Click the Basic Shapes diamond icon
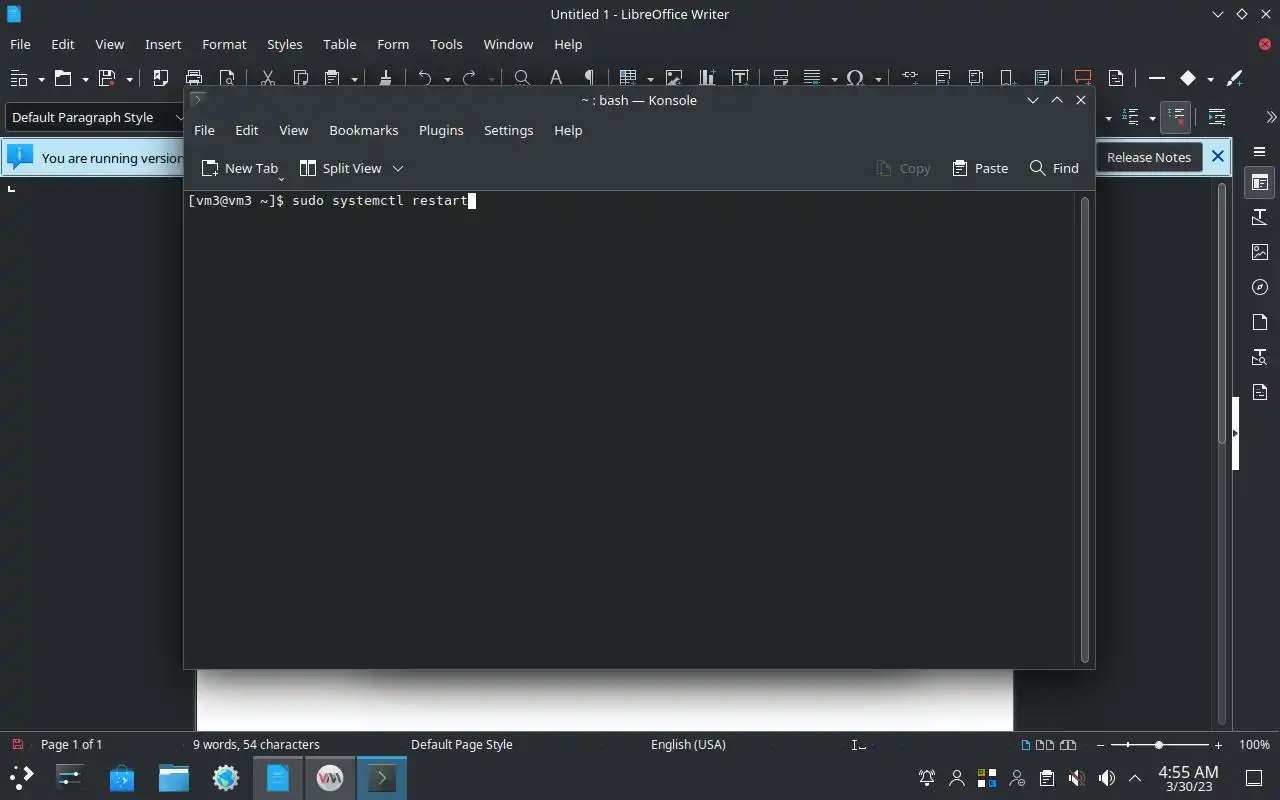Viewport: 1280px width, 800px height. pos(1188,78)
